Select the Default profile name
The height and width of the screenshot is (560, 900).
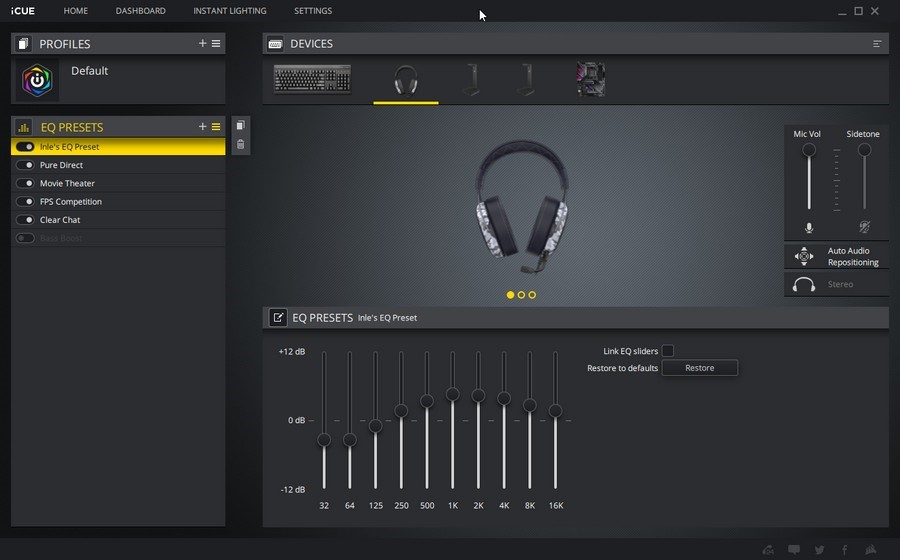point(90,71)
